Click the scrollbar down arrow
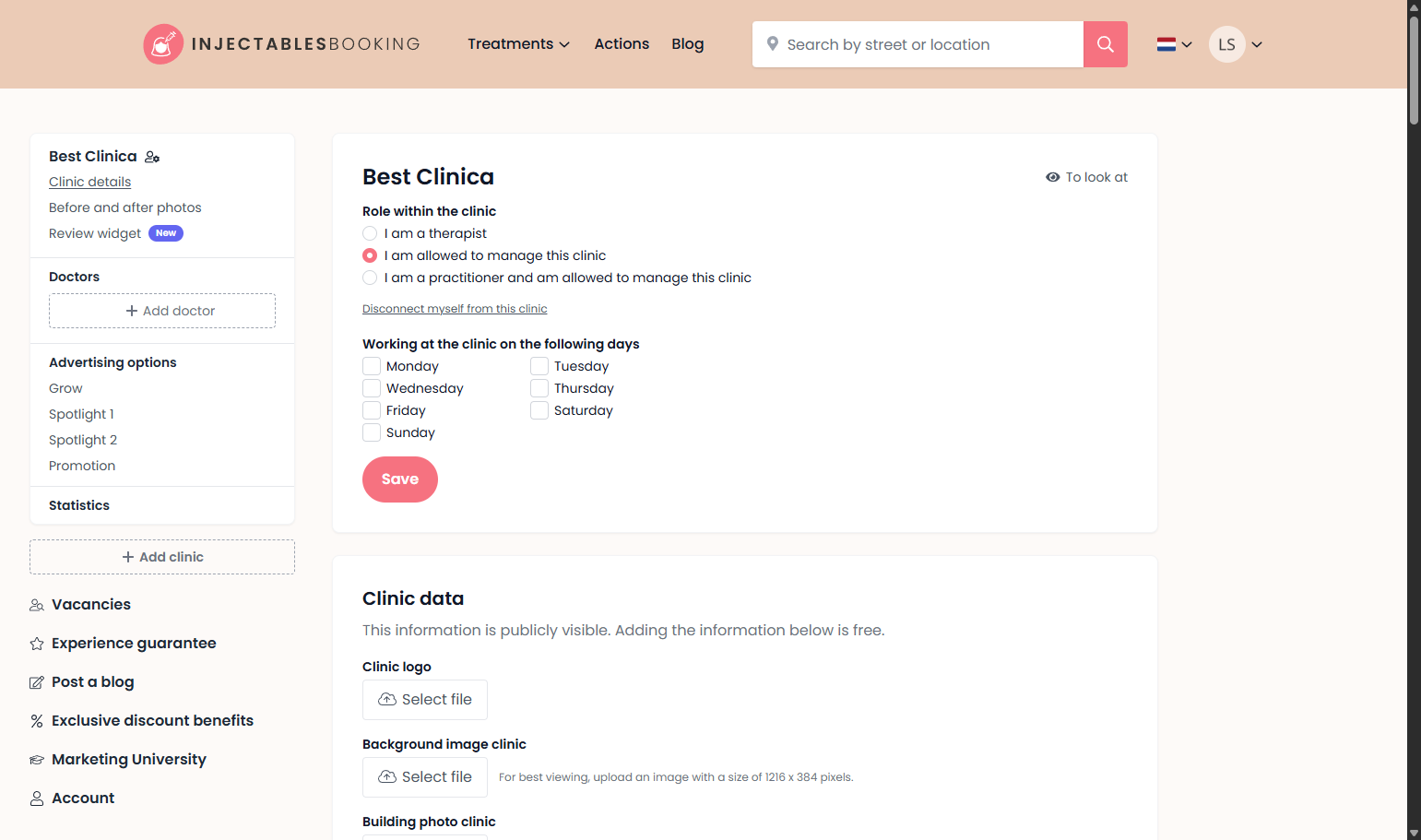Screen dimensions: 1421x840 click(1415, 833)
